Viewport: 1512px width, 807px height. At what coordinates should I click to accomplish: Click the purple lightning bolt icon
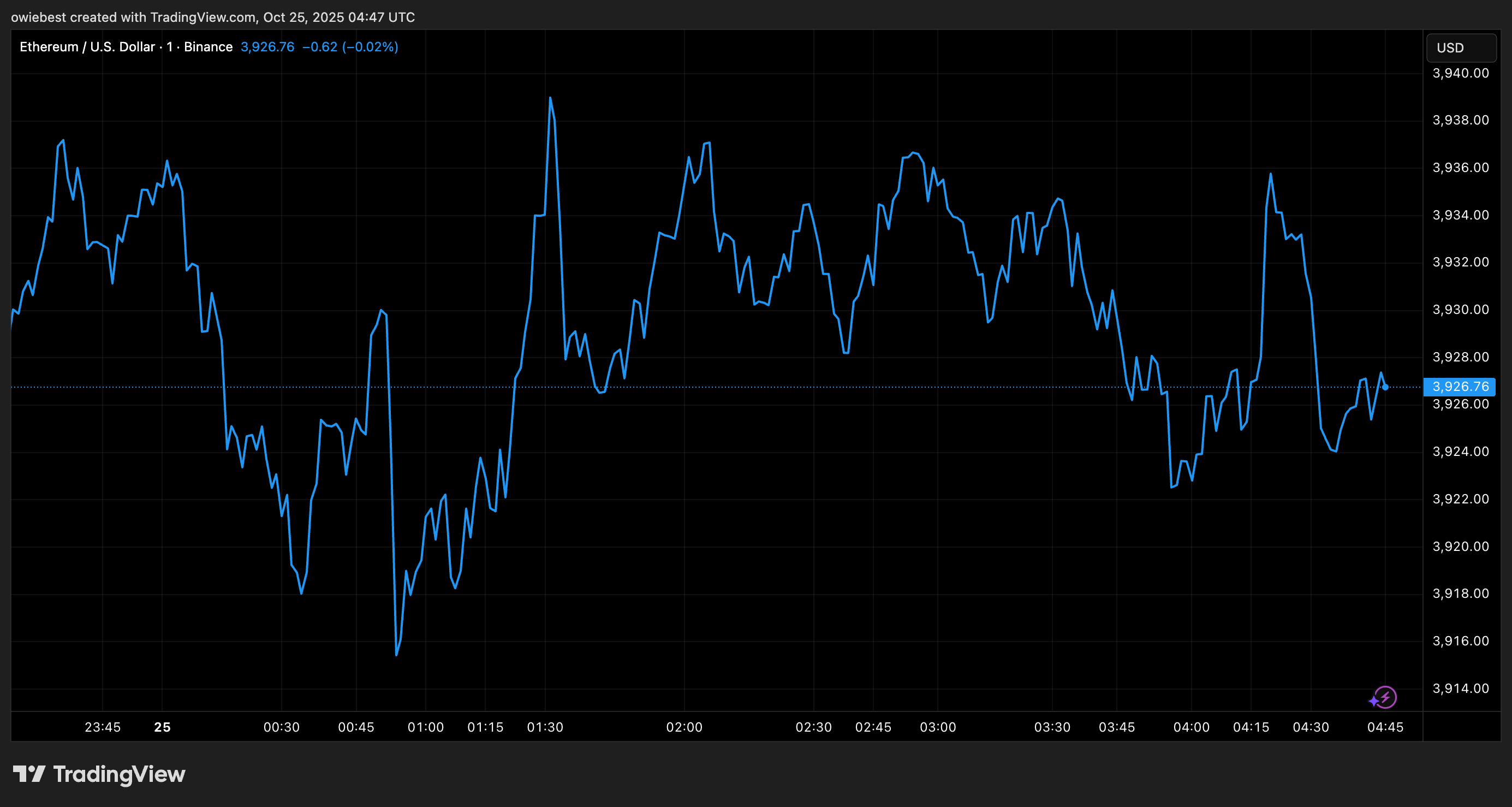tap(1386, 698)
